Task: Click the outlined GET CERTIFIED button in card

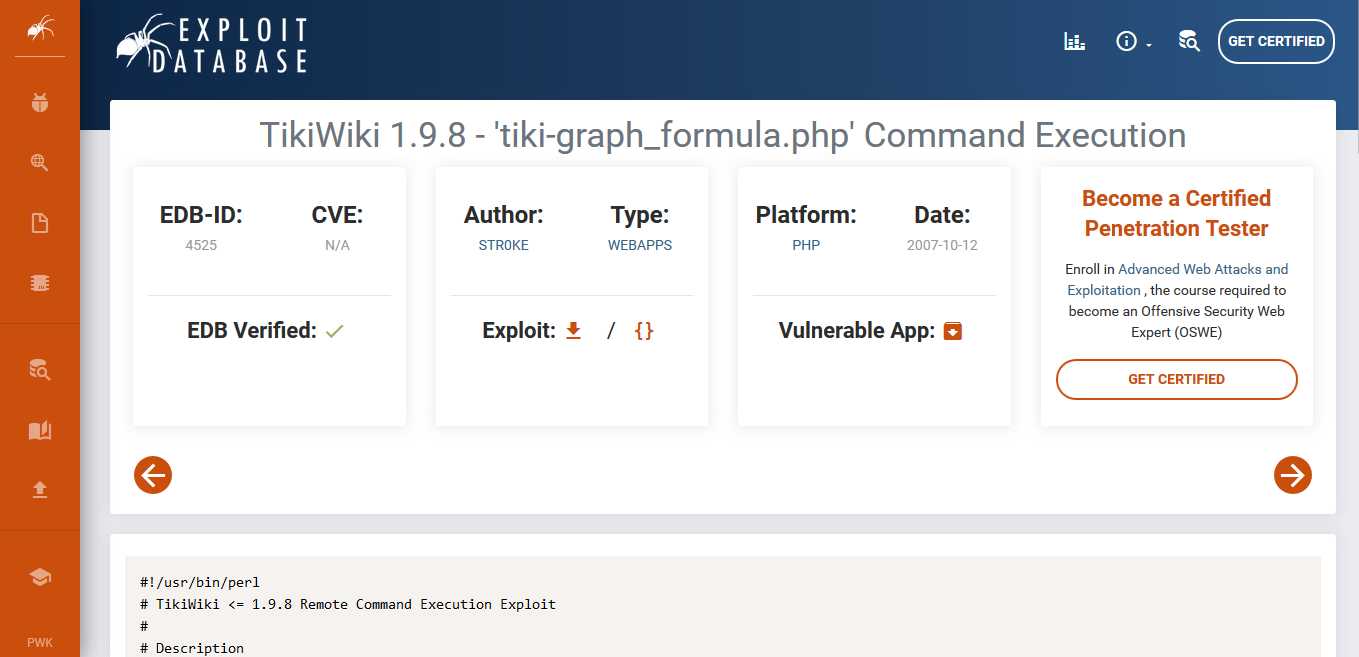Action: pos(1177,379)
